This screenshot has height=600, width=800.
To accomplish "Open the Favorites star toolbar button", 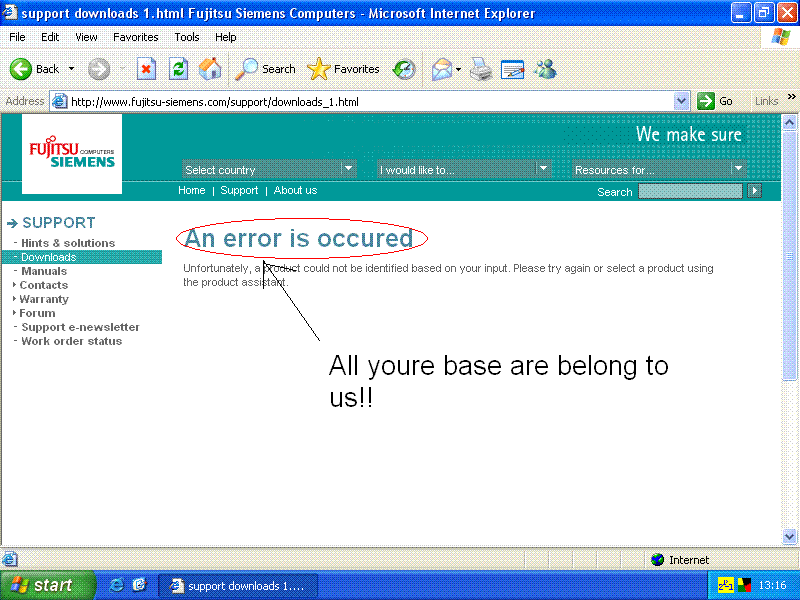I will (x=343, y=69).
